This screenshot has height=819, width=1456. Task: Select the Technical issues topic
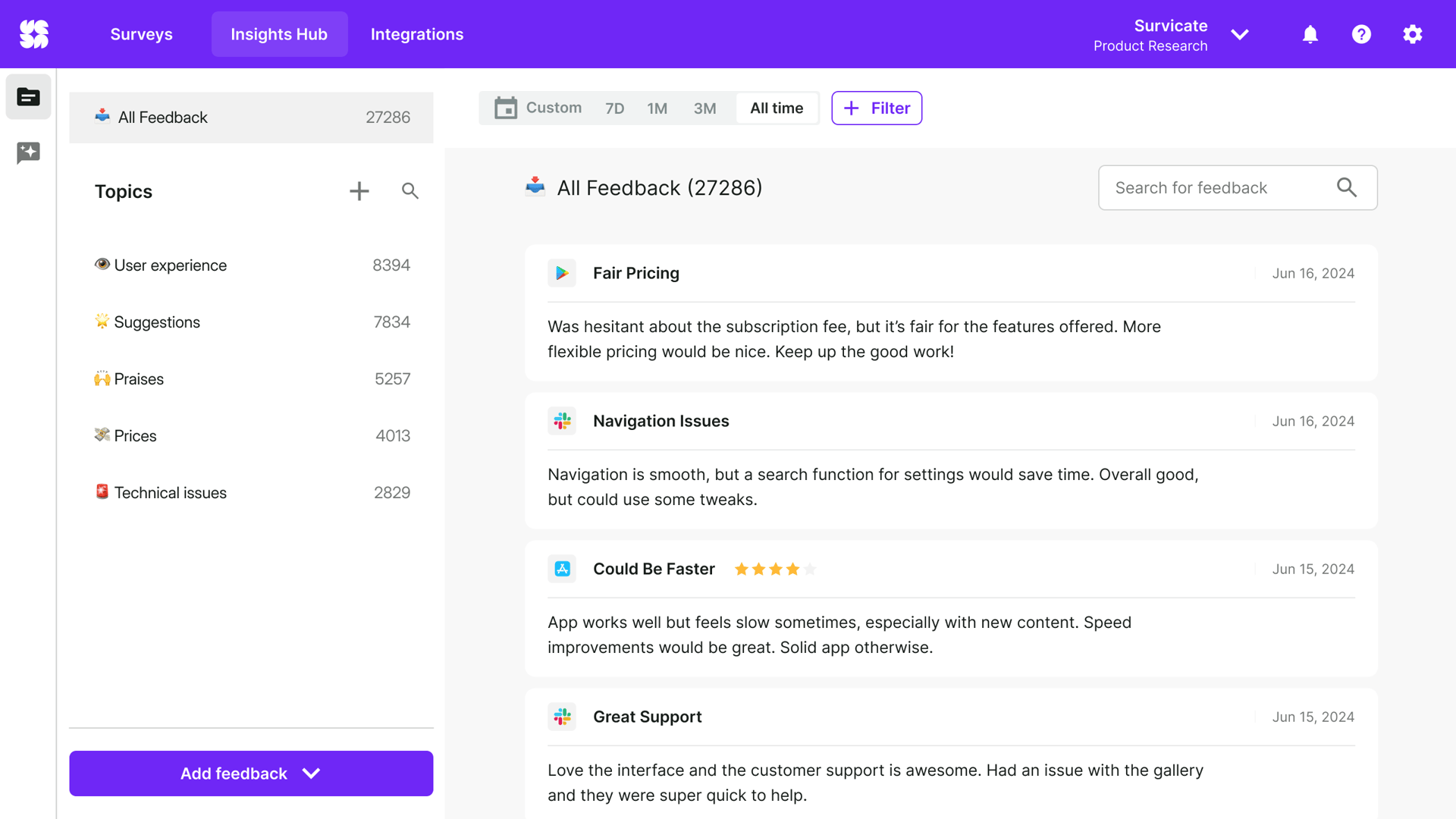tap(171, 493)
